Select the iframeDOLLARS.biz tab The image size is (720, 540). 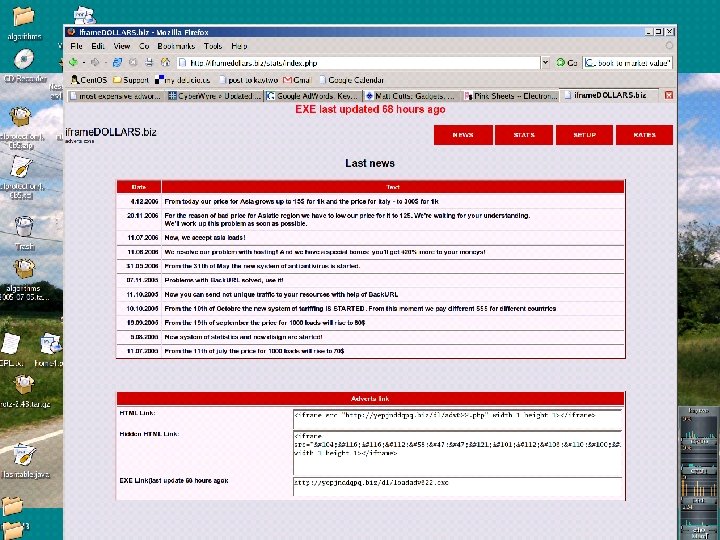[607, 95]
